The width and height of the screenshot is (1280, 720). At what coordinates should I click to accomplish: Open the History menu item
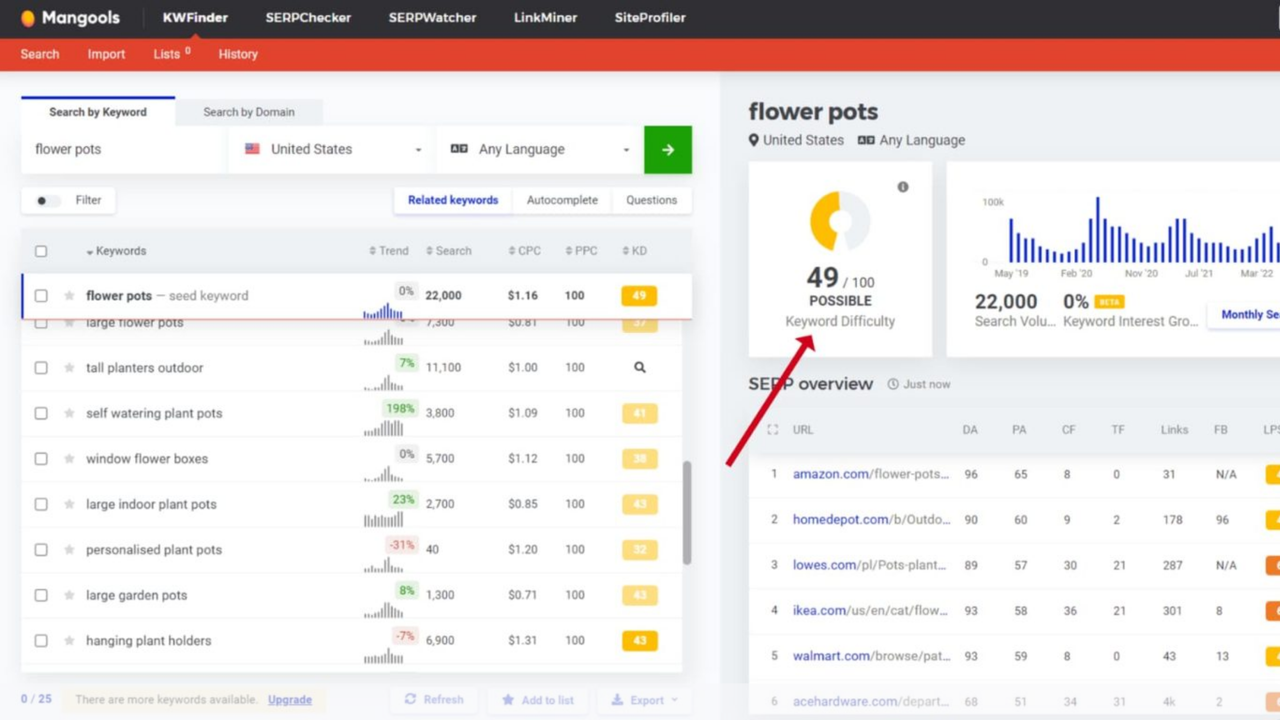(x=238, y=54)
